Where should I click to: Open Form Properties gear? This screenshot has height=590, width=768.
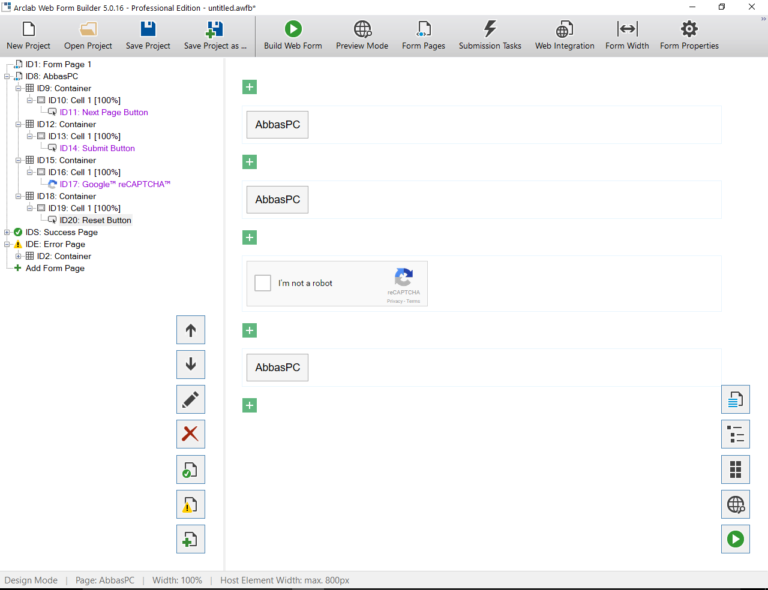click(689, 36)
